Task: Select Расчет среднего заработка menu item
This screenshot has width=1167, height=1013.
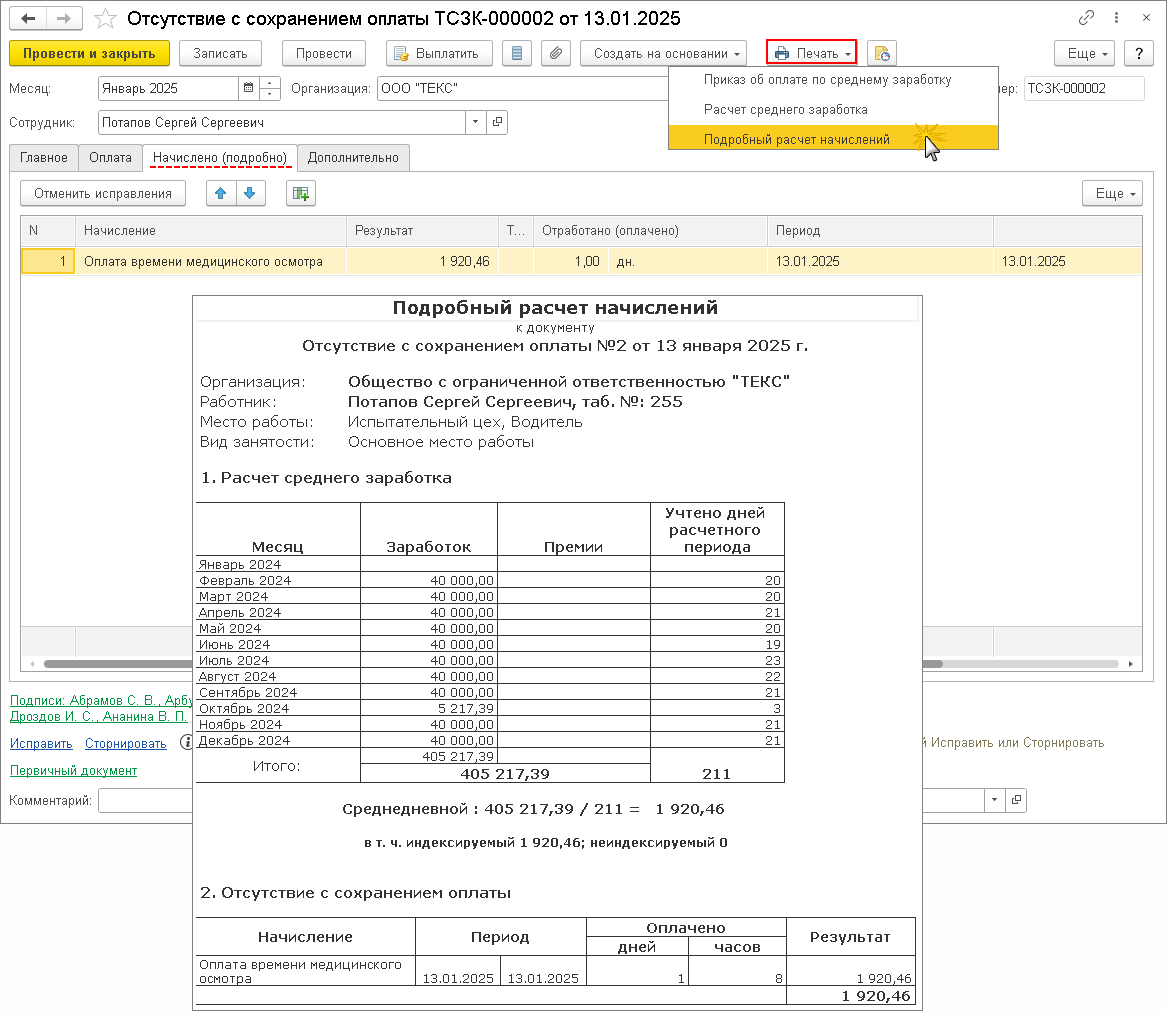Action: point(785,109)
